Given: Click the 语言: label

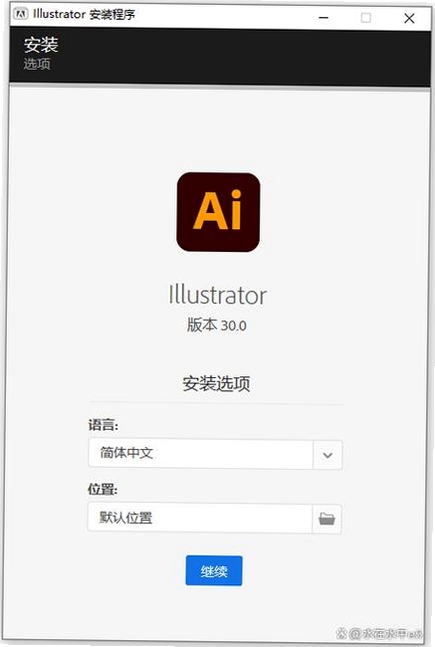Looking at the screenshot, I should tap(103, 425).
